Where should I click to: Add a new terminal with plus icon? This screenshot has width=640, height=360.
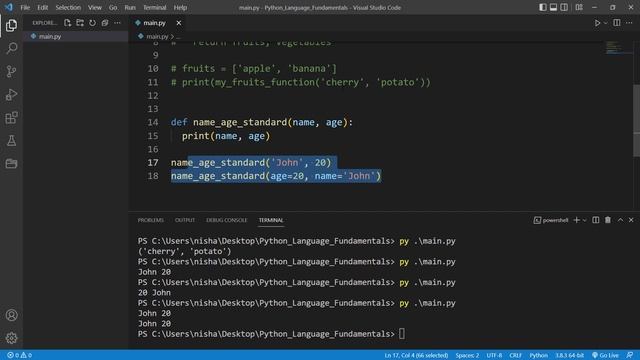[576, 220]
